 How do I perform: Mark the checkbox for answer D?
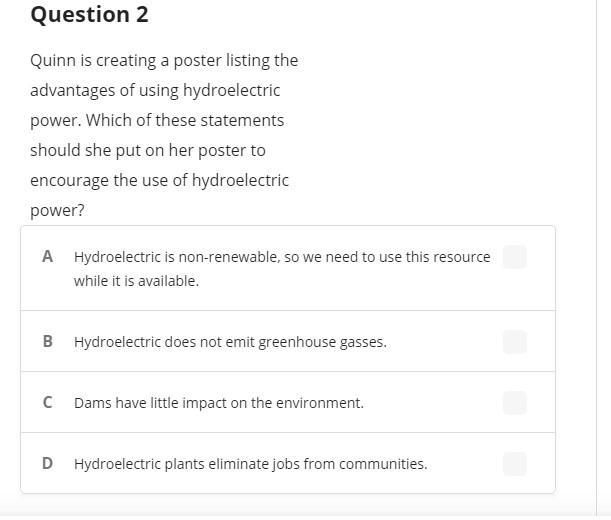tap(514, 464)
